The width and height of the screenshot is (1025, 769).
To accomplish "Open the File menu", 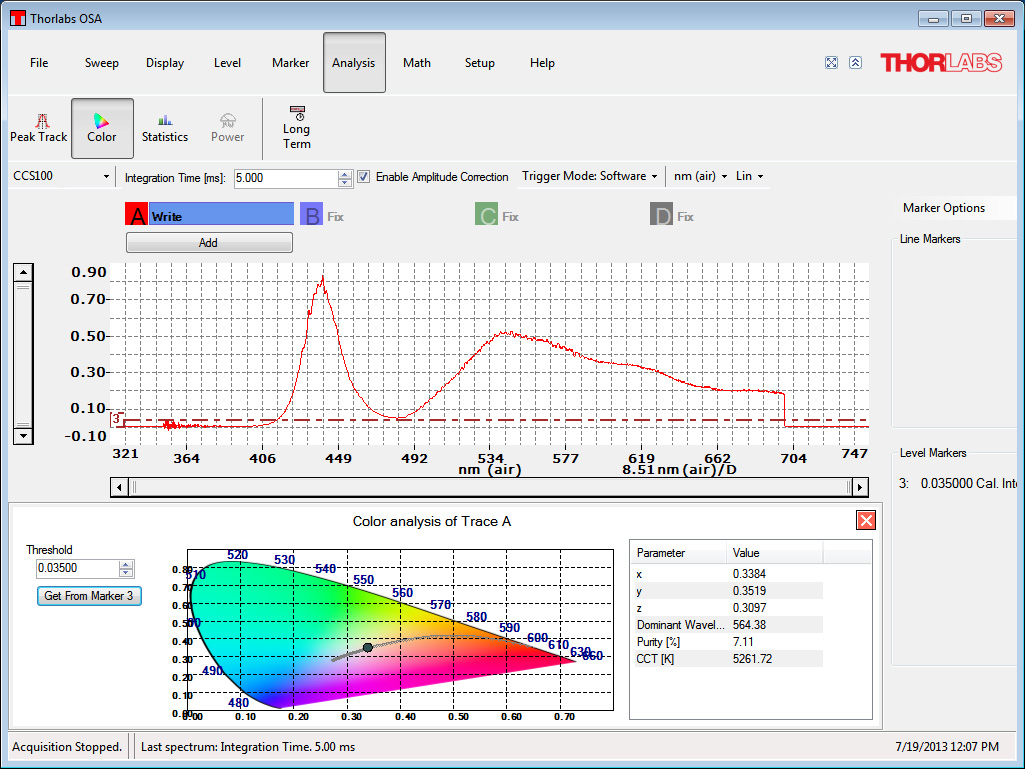I will [39, 63].
